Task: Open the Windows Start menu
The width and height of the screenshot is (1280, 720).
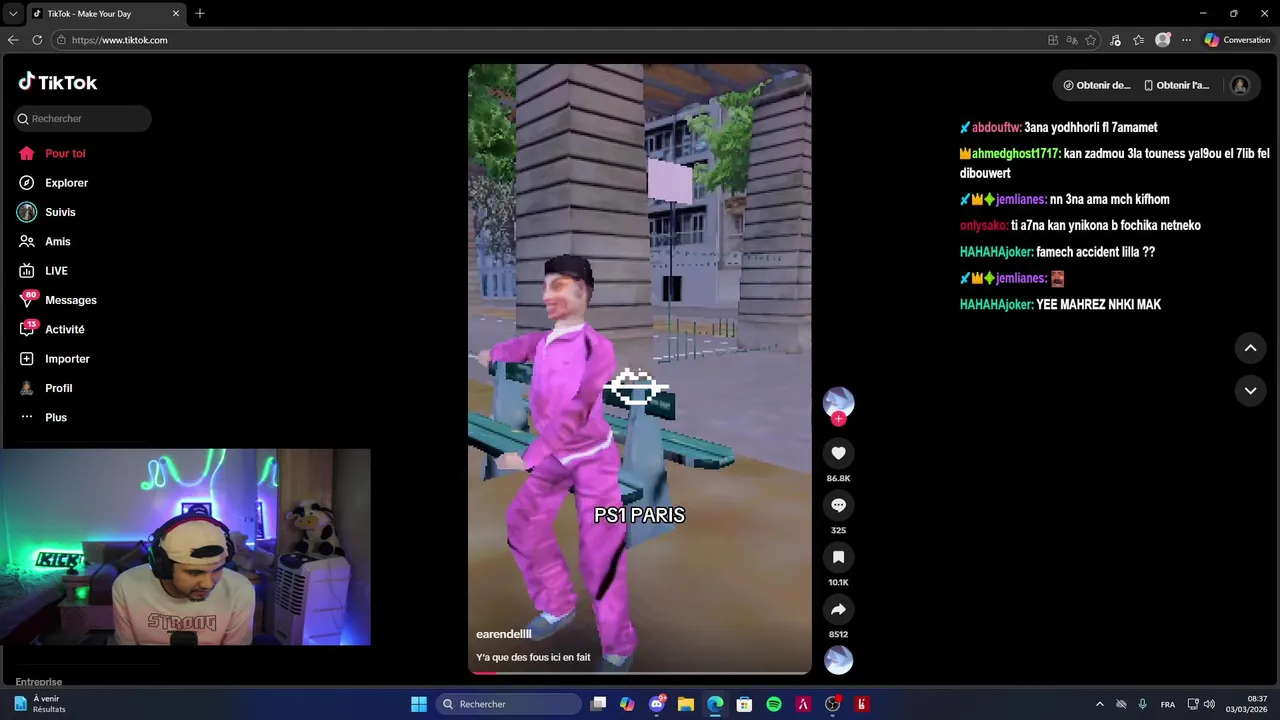Action: 419,704
